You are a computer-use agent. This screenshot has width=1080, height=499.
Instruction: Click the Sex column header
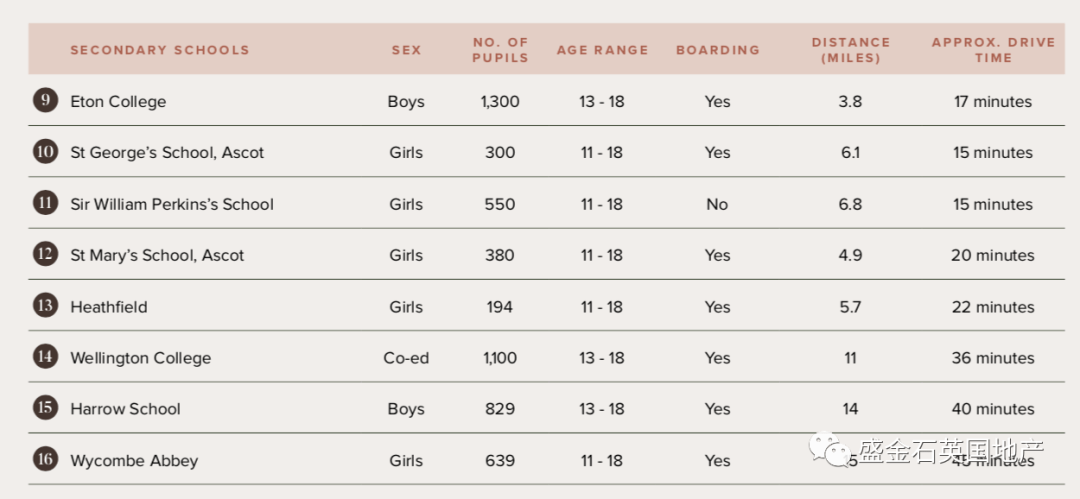pos(406,50)
